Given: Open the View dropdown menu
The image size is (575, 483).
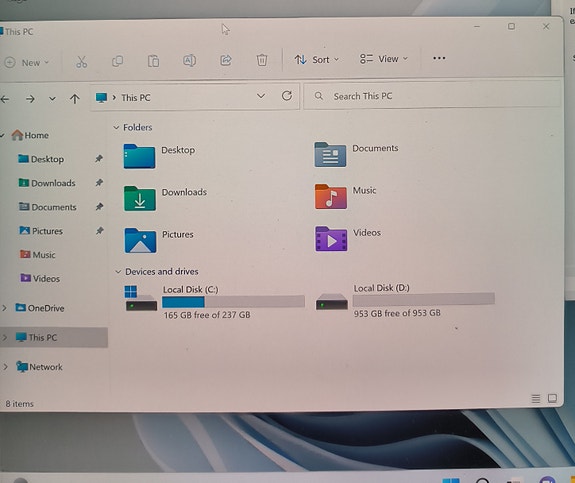Looking at the screenshot, I should pos(384,59).
